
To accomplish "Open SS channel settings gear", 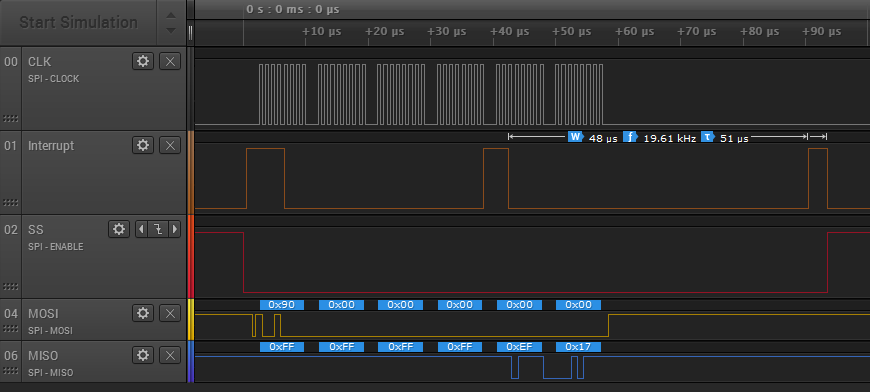I will (118, 229).
